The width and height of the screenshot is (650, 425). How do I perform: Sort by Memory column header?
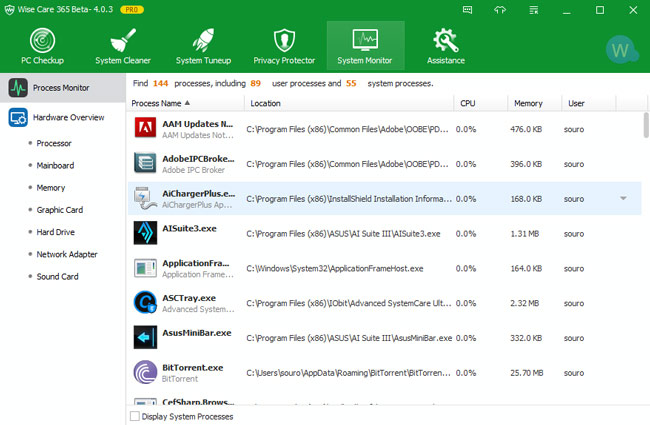click(x=534, y=103)
